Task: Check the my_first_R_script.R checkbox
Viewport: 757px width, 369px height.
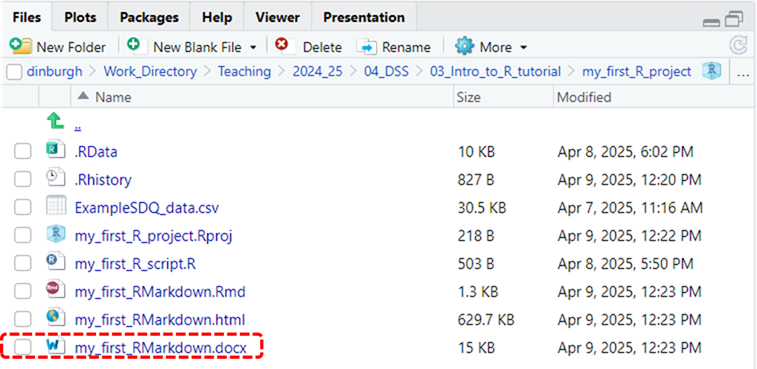Action: [x=23, y=264]
